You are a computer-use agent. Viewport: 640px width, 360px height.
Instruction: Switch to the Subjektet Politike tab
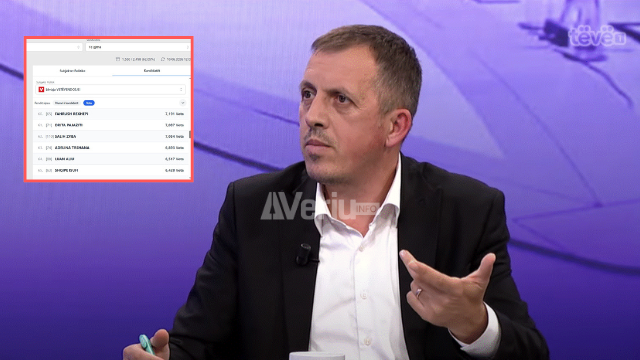click(73, 71)
